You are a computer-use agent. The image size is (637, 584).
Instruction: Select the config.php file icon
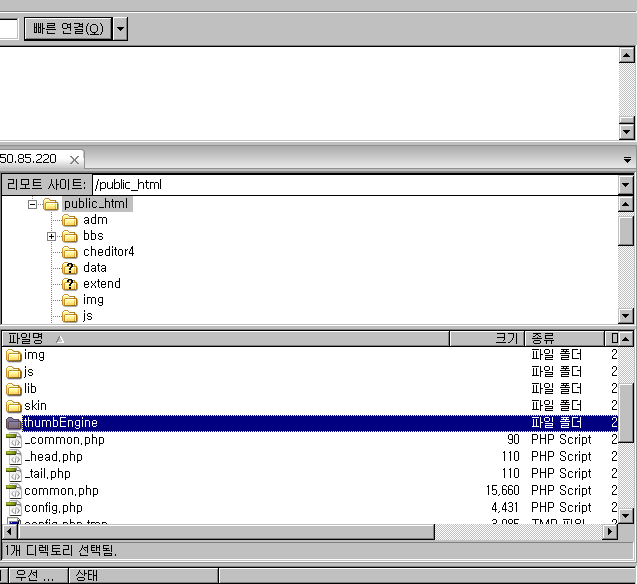14,508
